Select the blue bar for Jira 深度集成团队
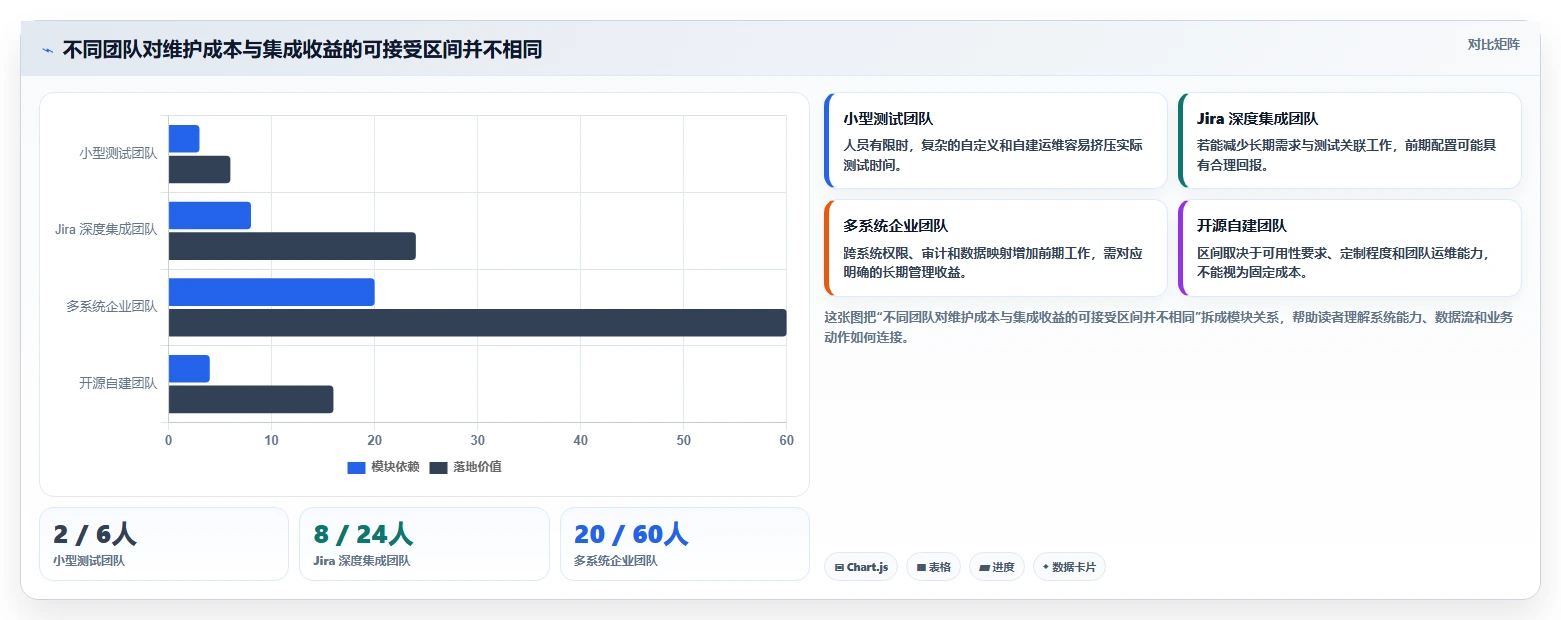The width and height of the screenshot is (1561, 620). point(209,216)
